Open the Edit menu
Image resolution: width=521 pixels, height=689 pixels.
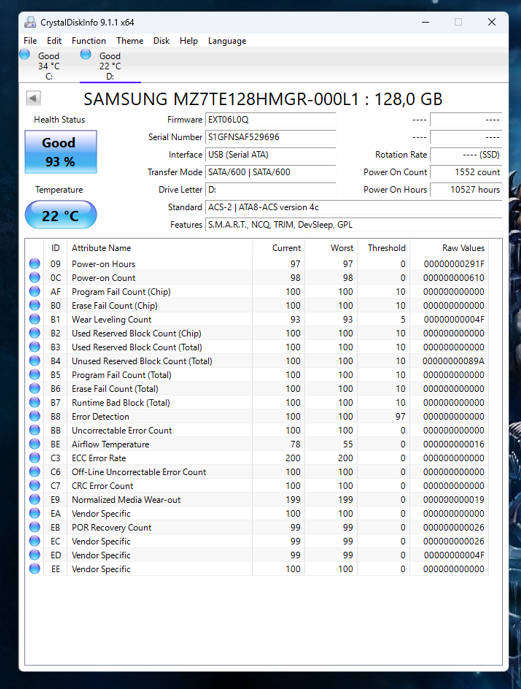click(x=54, y=41)
